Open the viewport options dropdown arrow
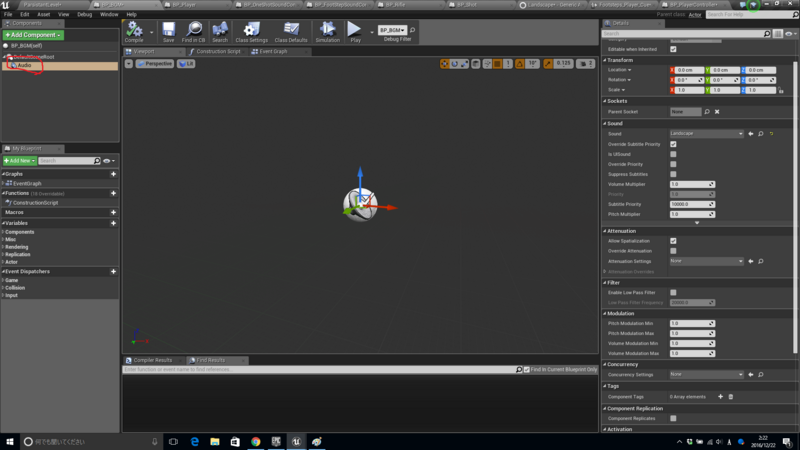 coord(129,64)
